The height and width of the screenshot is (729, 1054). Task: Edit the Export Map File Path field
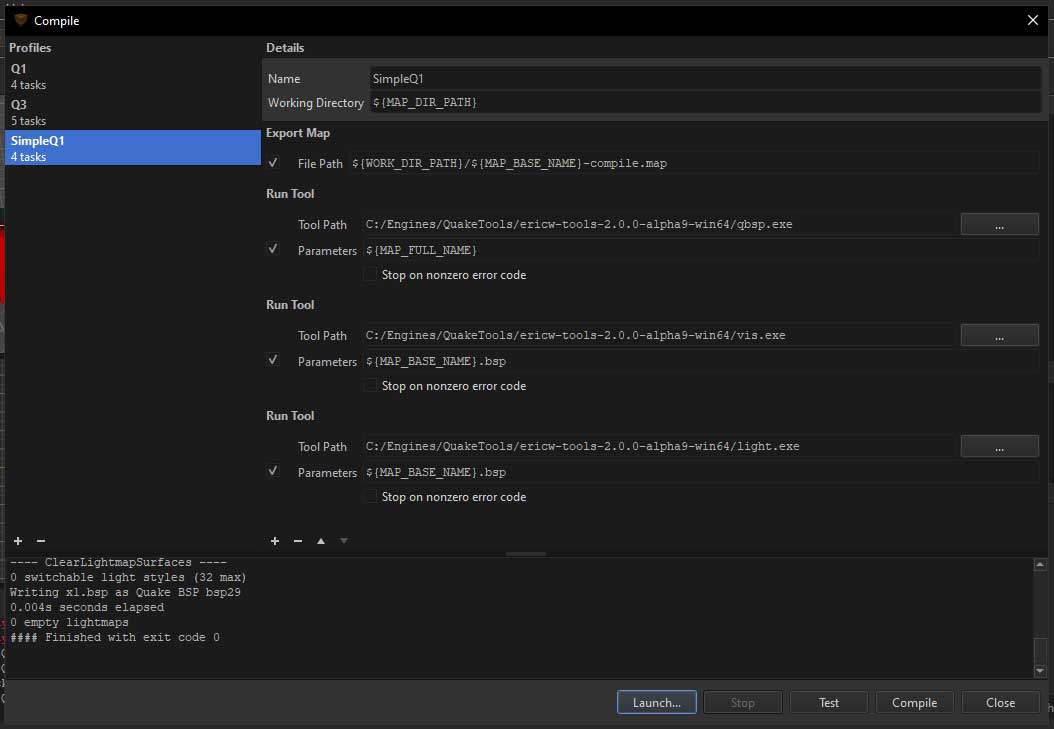694,163
